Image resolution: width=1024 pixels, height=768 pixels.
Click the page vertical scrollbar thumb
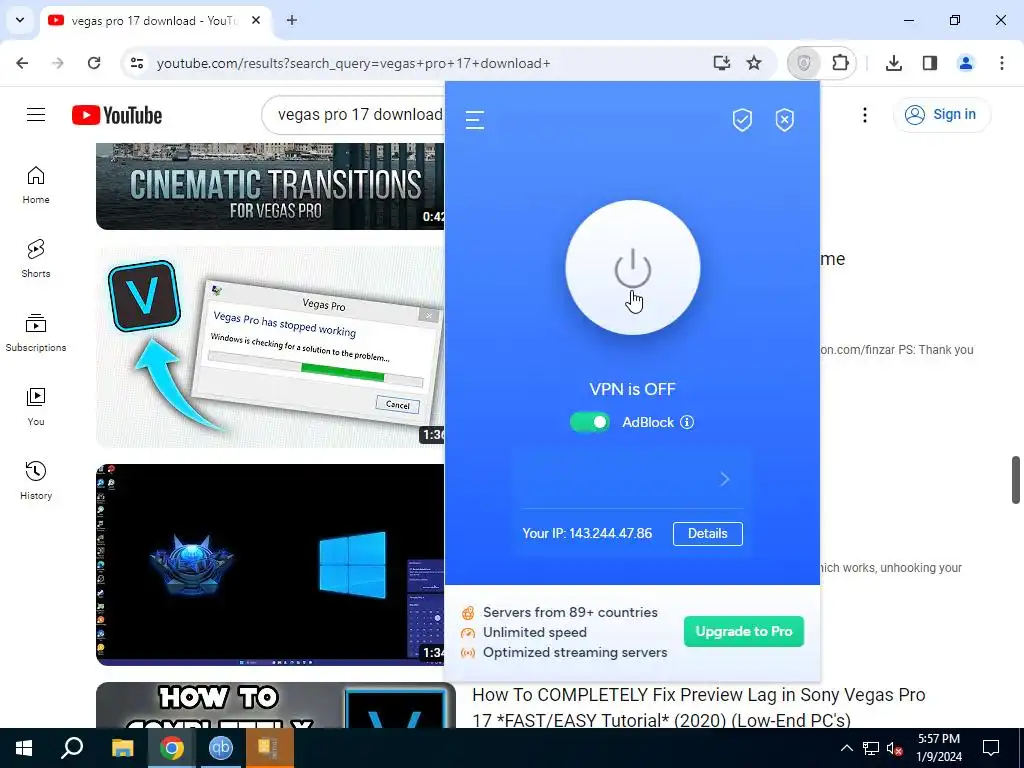(1016, 480)
